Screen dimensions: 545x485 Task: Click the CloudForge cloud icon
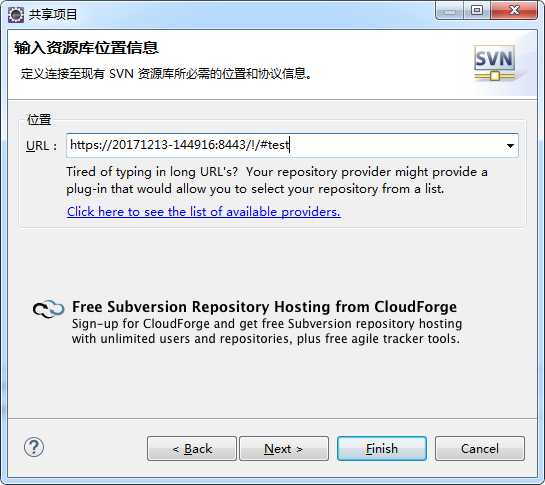point(48,309)
